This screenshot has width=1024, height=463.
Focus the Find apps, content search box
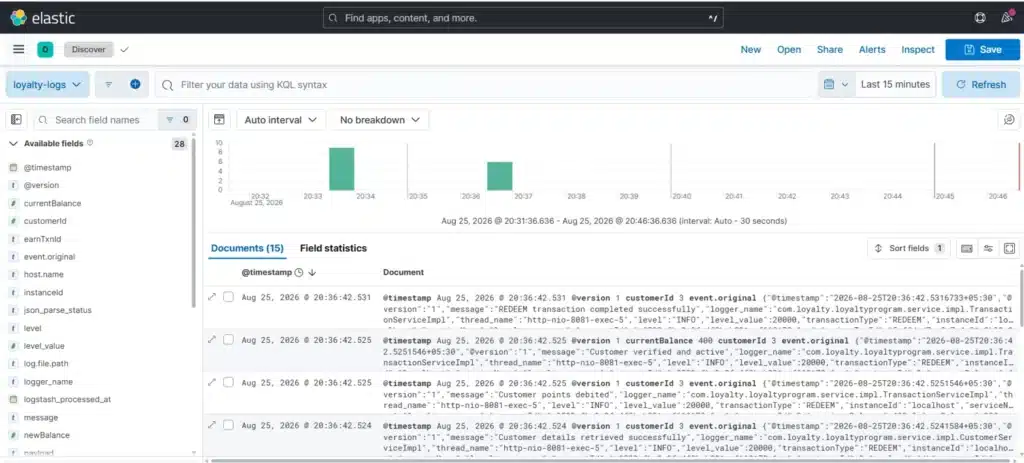pyautogui.click(x=523, y=18)
